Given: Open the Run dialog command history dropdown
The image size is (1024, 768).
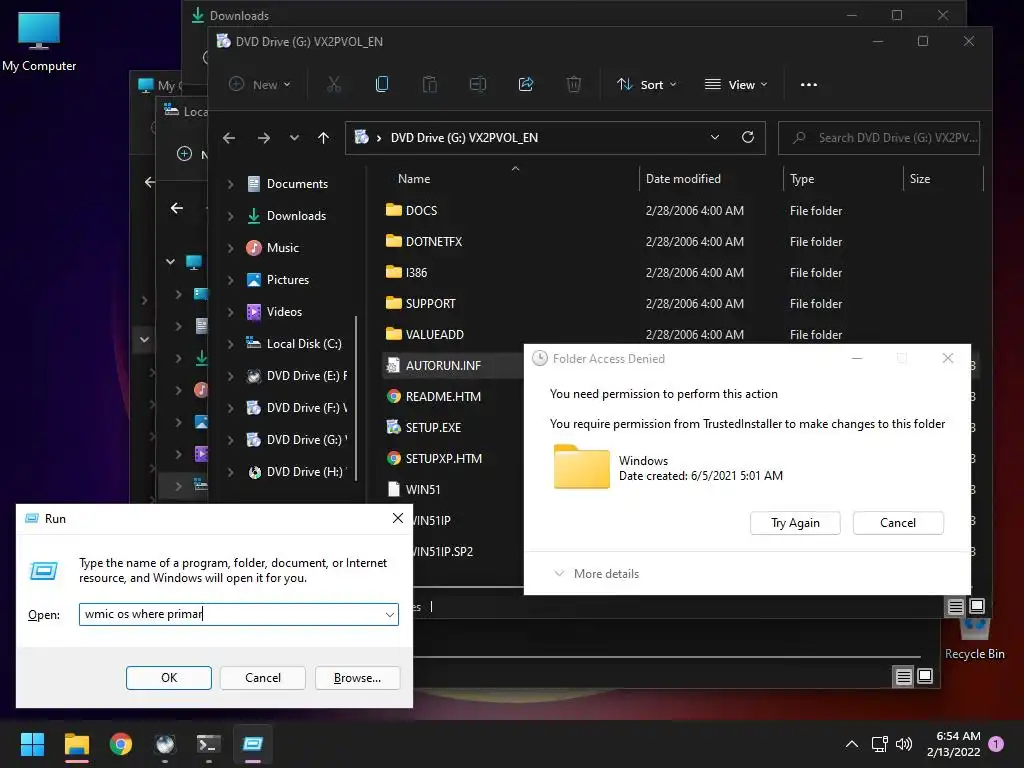Looking at the screenshot, I should tap(389, 615).
